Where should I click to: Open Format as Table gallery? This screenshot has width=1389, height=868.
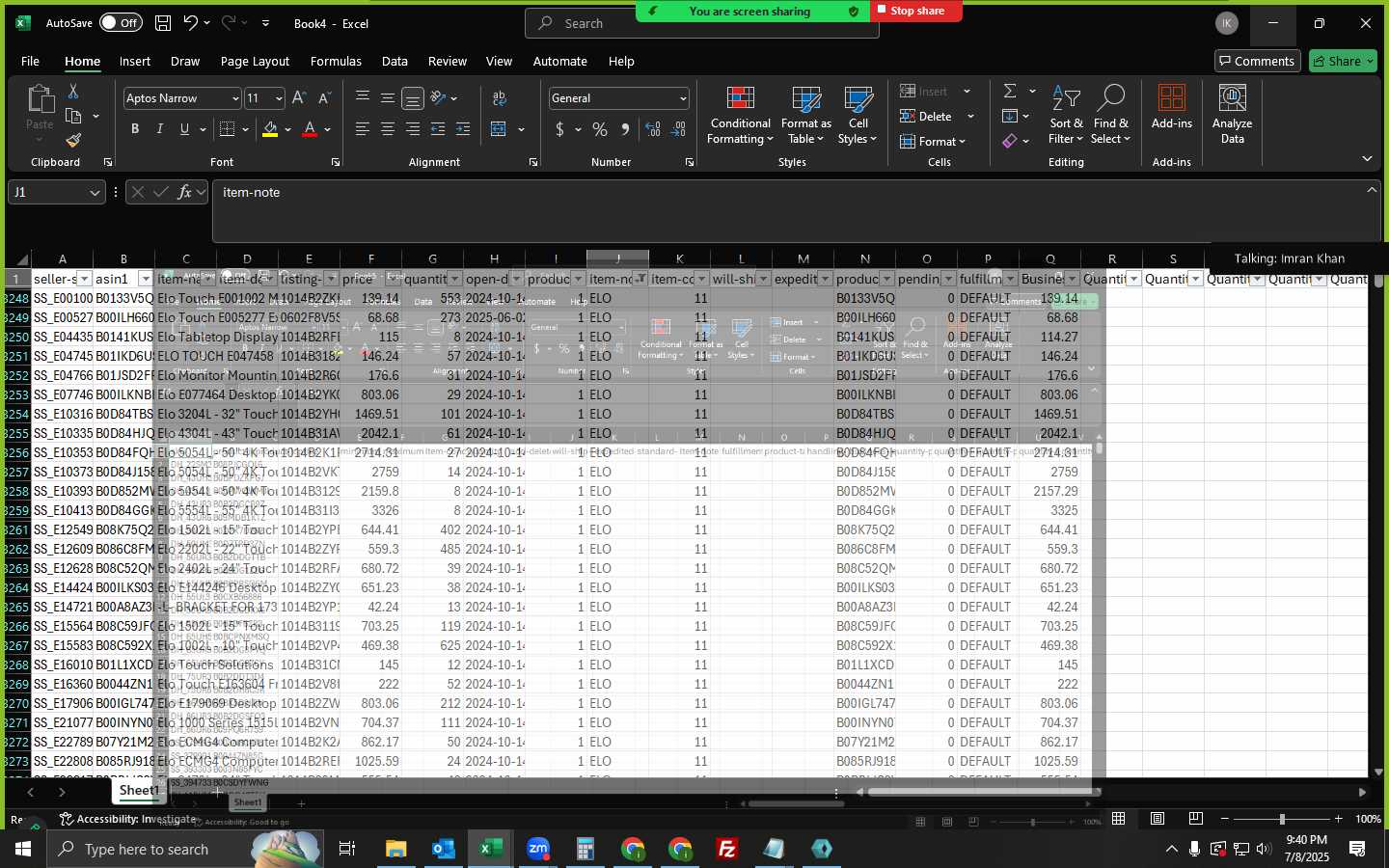tap(805, 116)
